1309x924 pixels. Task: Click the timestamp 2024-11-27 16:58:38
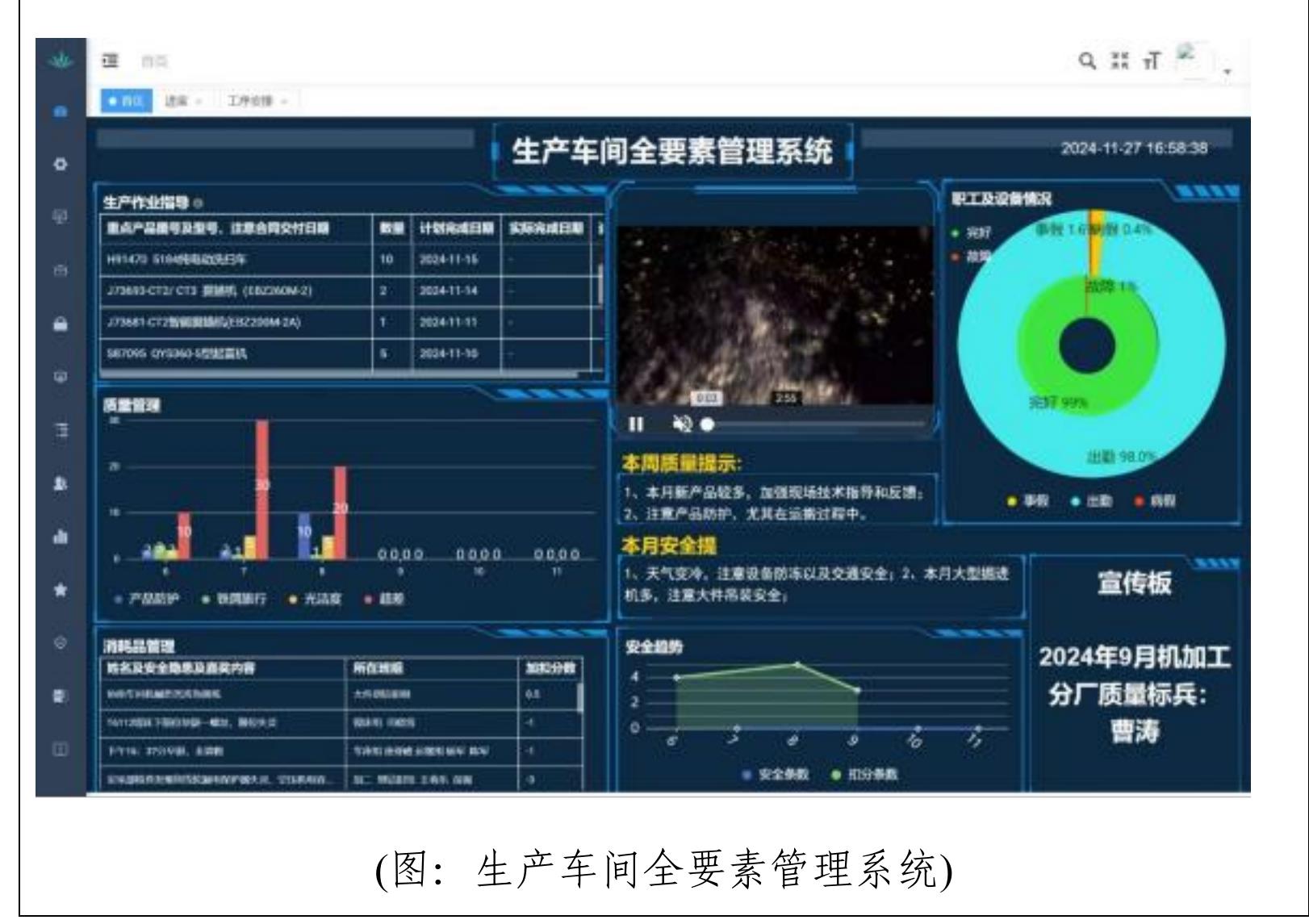coord(1134,148)
